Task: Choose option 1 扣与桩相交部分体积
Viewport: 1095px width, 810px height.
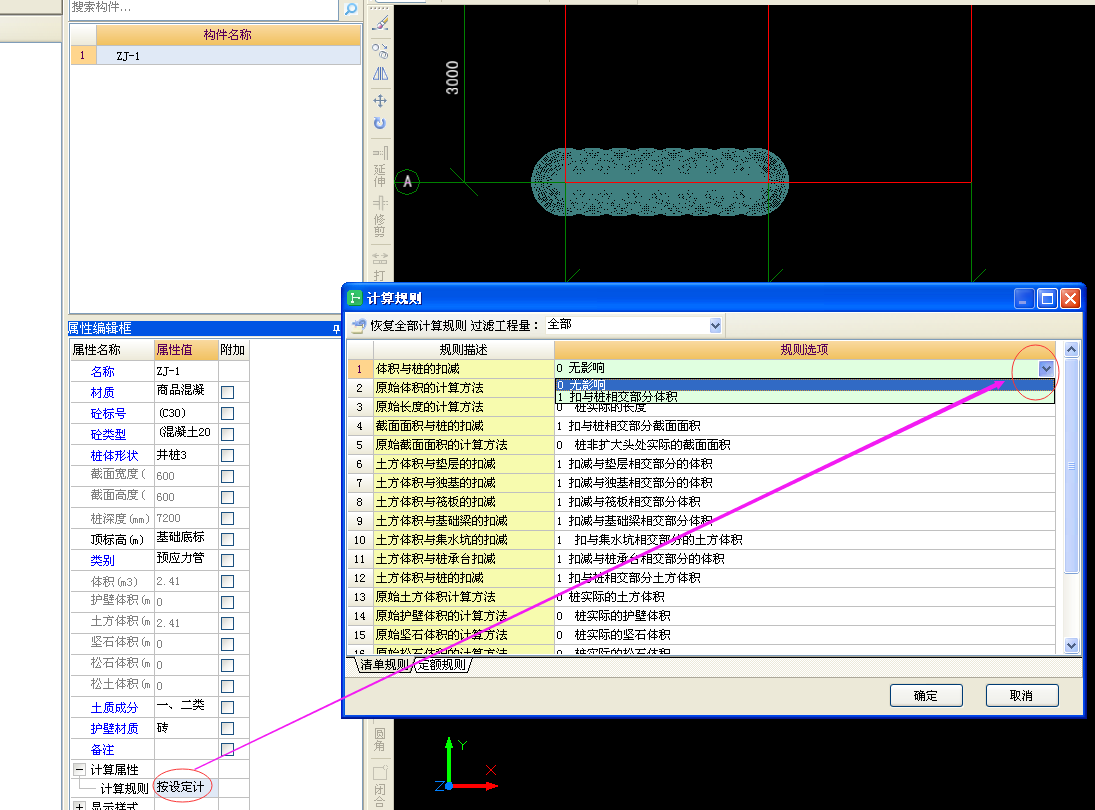Action: (x=804, y=397)
